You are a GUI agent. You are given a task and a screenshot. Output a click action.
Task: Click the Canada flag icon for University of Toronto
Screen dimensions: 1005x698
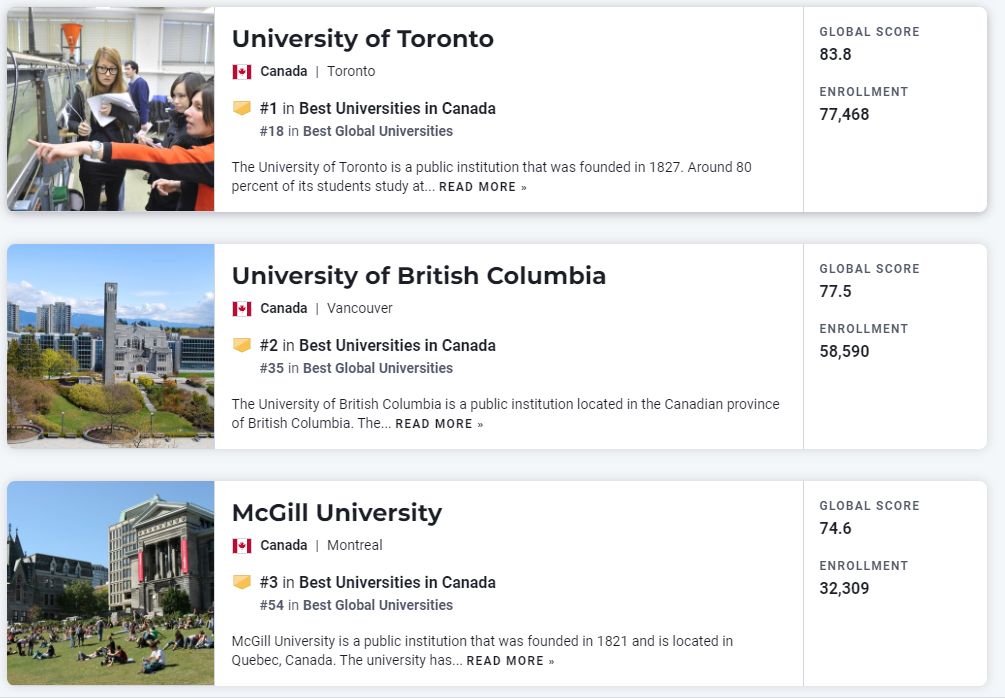[x=242, y=72]
